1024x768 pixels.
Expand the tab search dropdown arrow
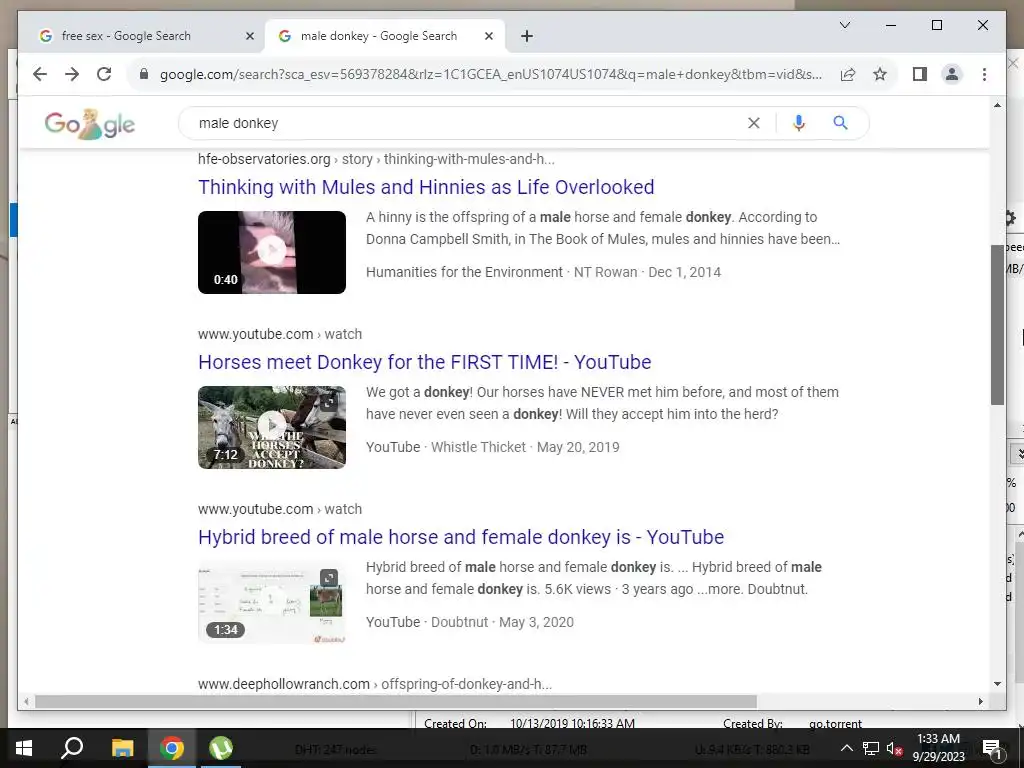point(844,25)
